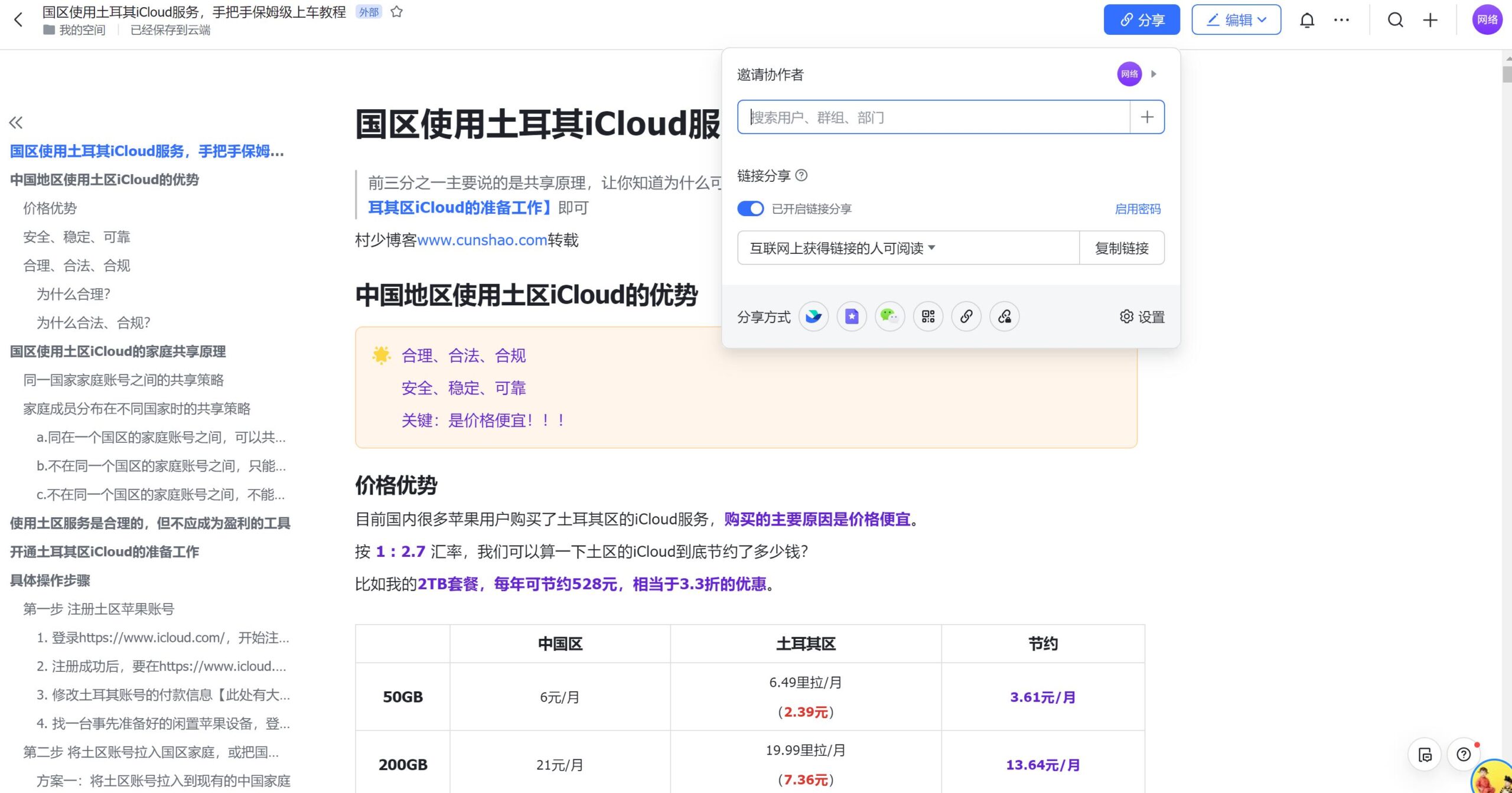
Task: Jump to 第一步 注册土区苹果账号 outline item
Action: (99, 609)
